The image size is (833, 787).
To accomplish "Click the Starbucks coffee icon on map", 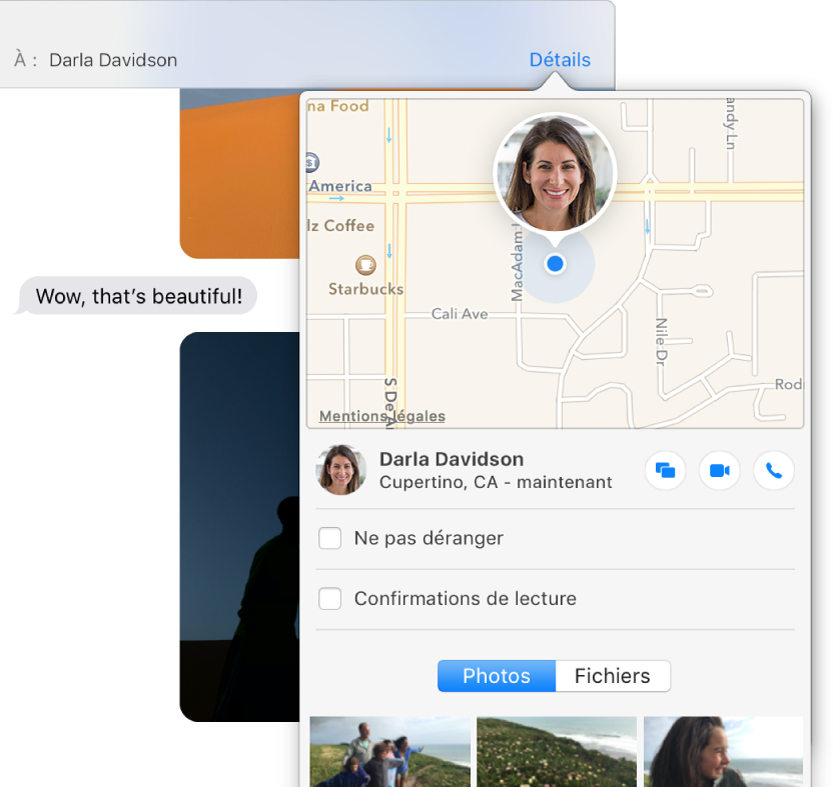I will (366, 265).
